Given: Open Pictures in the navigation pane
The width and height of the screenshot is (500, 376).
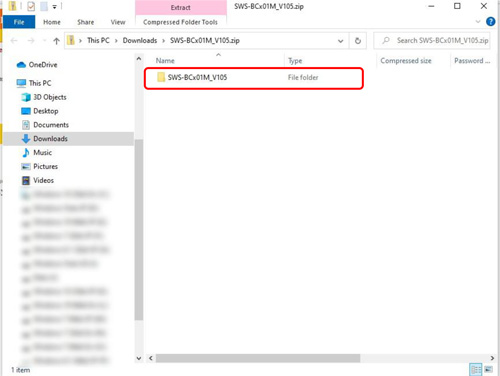Looking at the screenshot, I should pyautogui.click(x=45, y=166).
